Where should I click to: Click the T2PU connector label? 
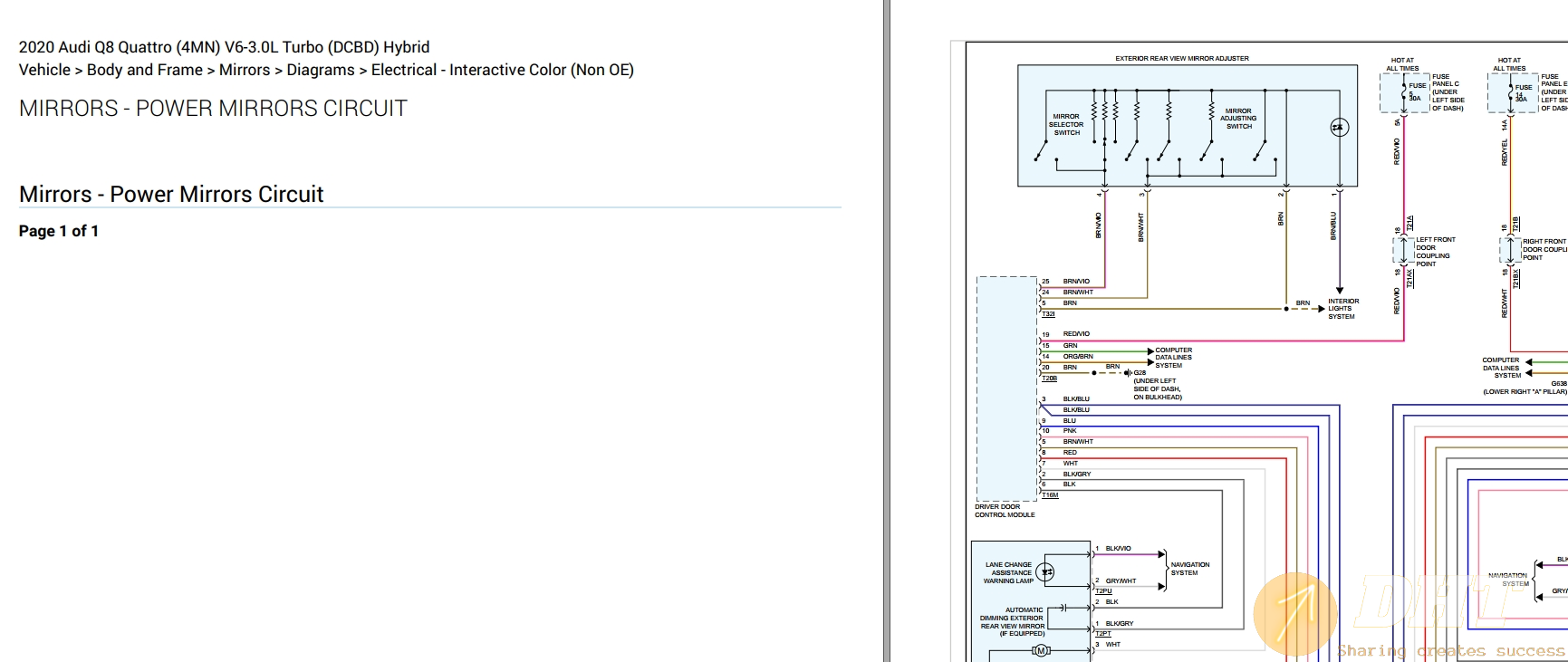click(x=1103, y=591)
